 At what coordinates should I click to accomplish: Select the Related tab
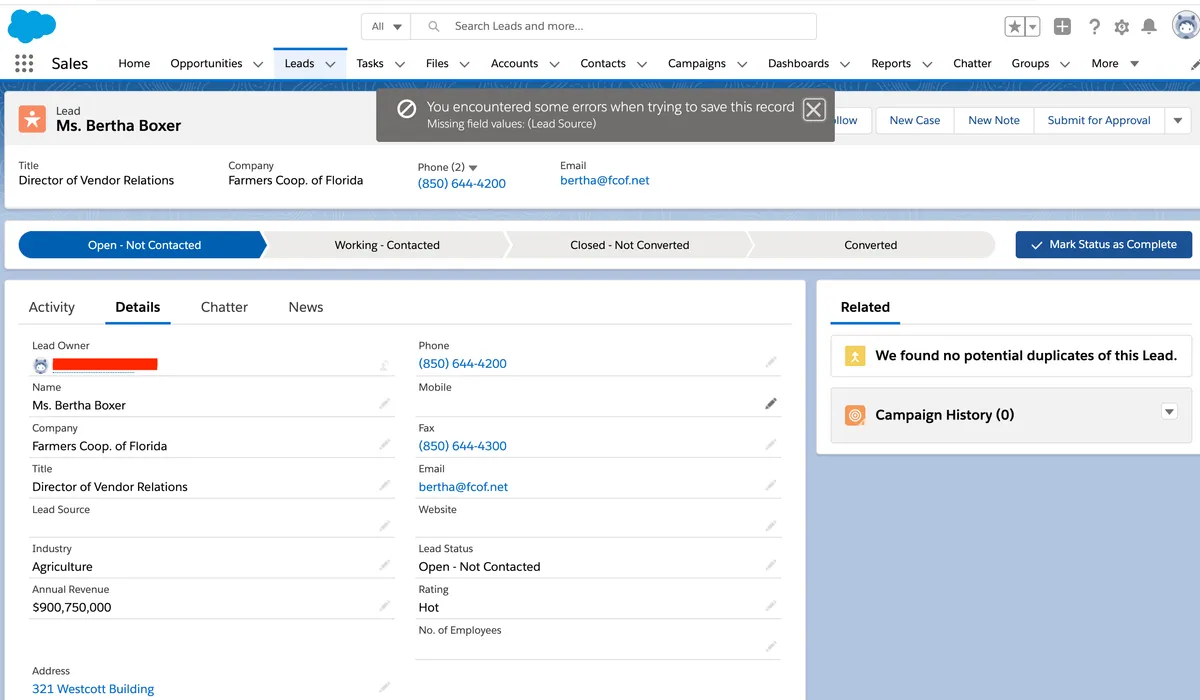pyautogui.click(x=865, y=307)
